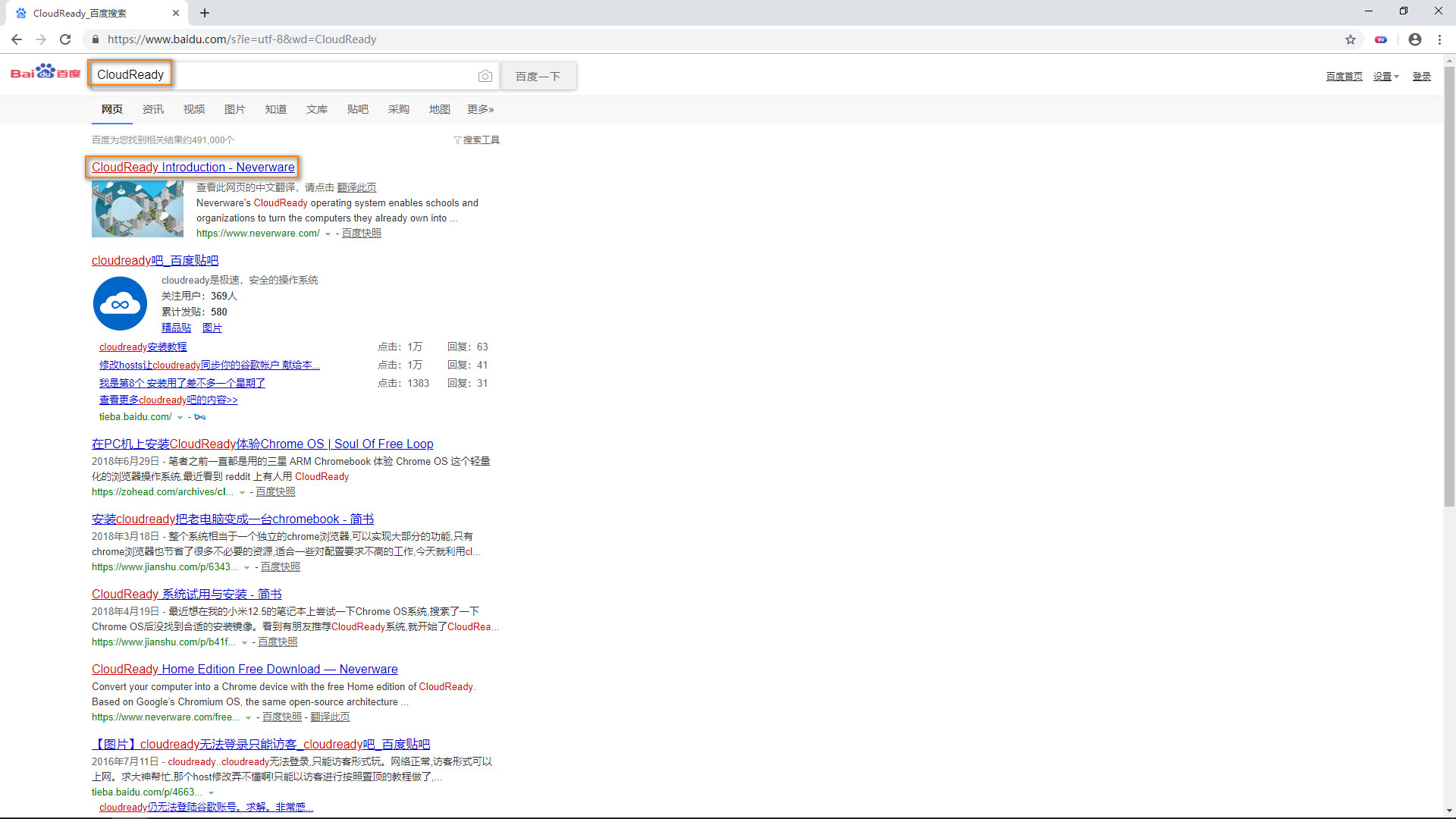The width and height of the screenshot is (1456, 819).
Task: Click the extension icon beside the address bar
Action: point(1381,39)
